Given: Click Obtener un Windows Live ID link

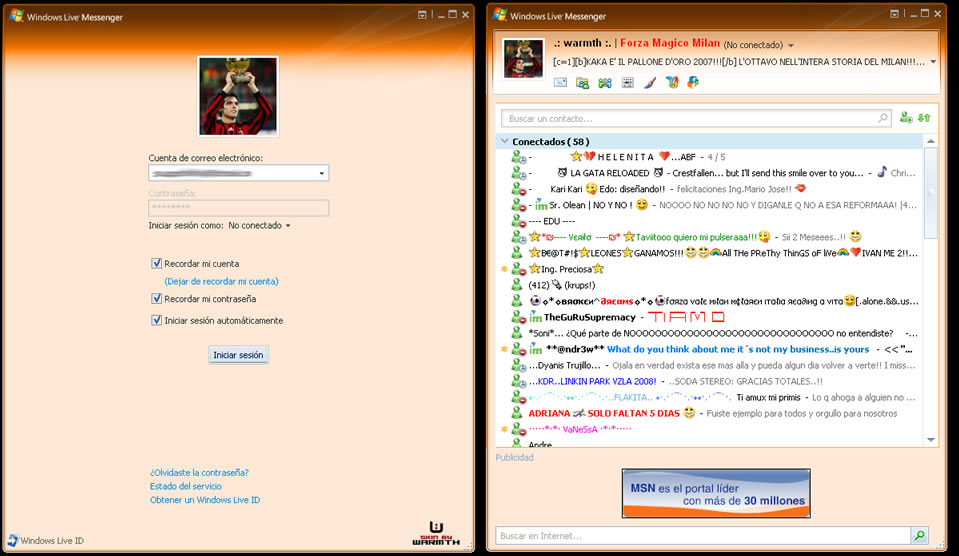Looking at the screenshot, I should (x=205, y=500).
